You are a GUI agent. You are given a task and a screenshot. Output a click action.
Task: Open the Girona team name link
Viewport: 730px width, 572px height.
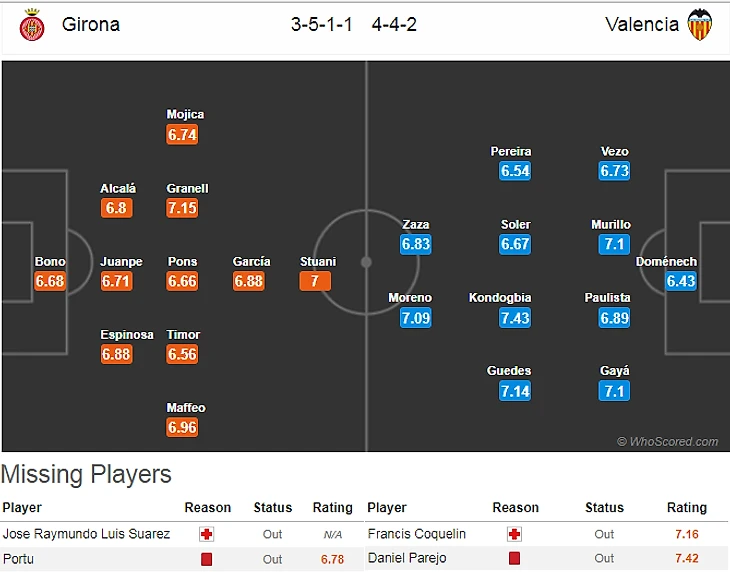[91, 24]
